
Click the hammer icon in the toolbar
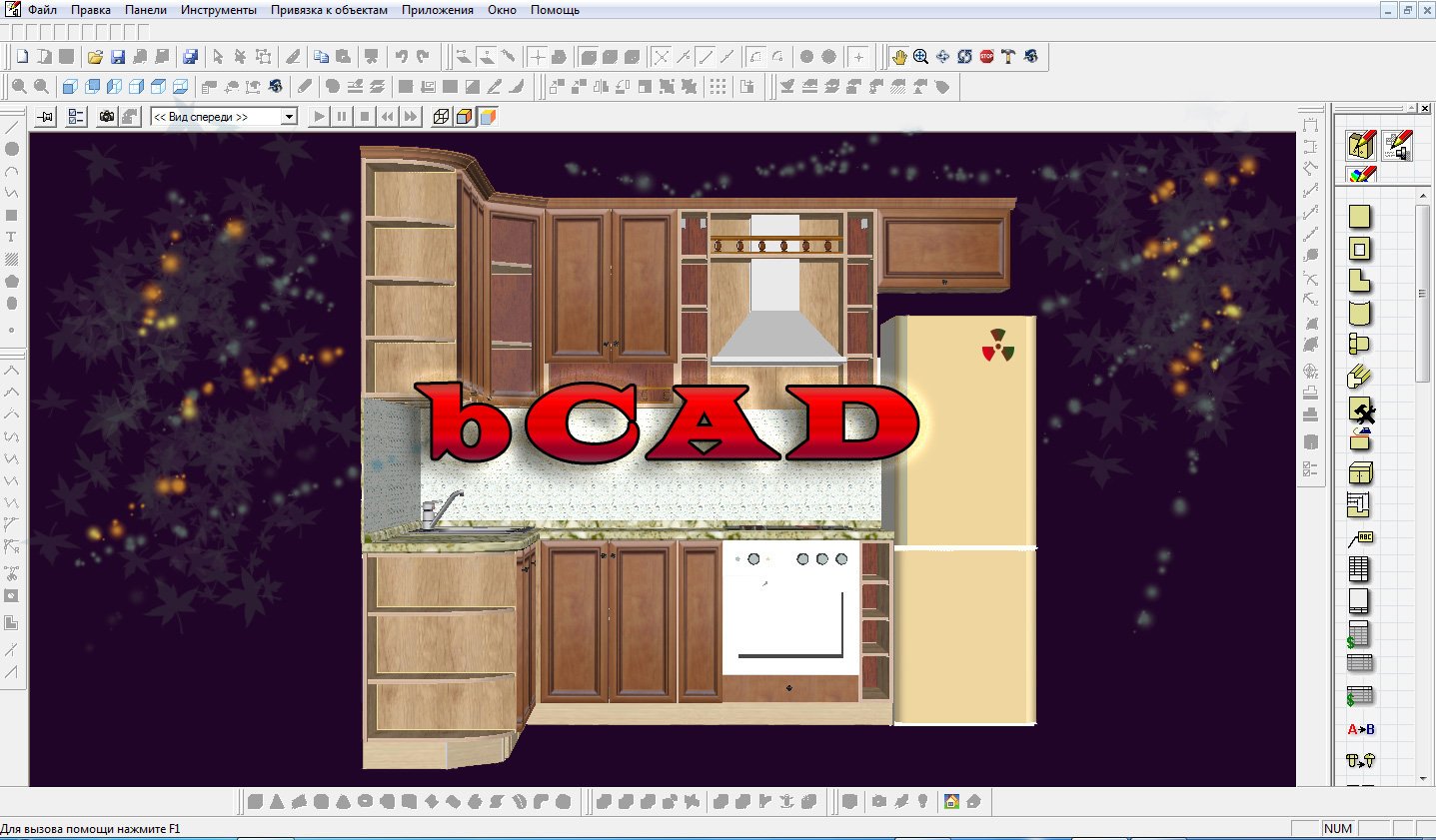point(1008,57)
